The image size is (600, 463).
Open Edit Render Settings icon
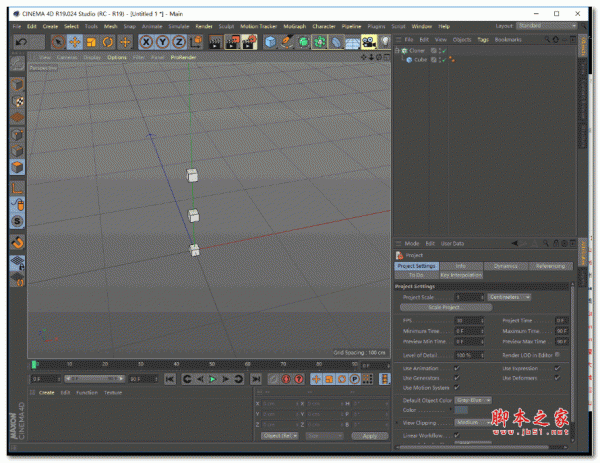click(x=249, y=42)
